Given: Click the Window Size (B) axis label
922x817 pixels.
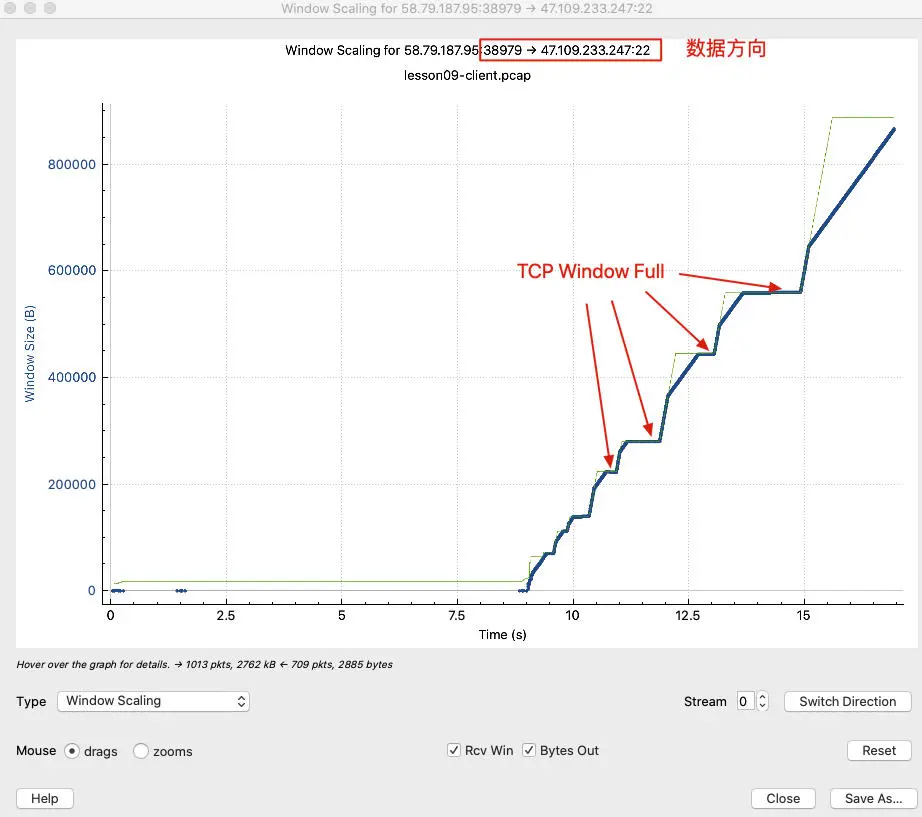Looking at the screenshot, I should click(29, 354).
